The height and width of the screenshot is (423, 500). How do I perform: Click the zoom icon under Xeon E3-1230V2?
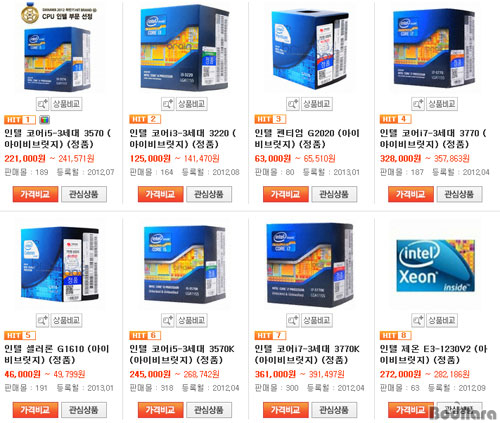(x=418, y=320)
